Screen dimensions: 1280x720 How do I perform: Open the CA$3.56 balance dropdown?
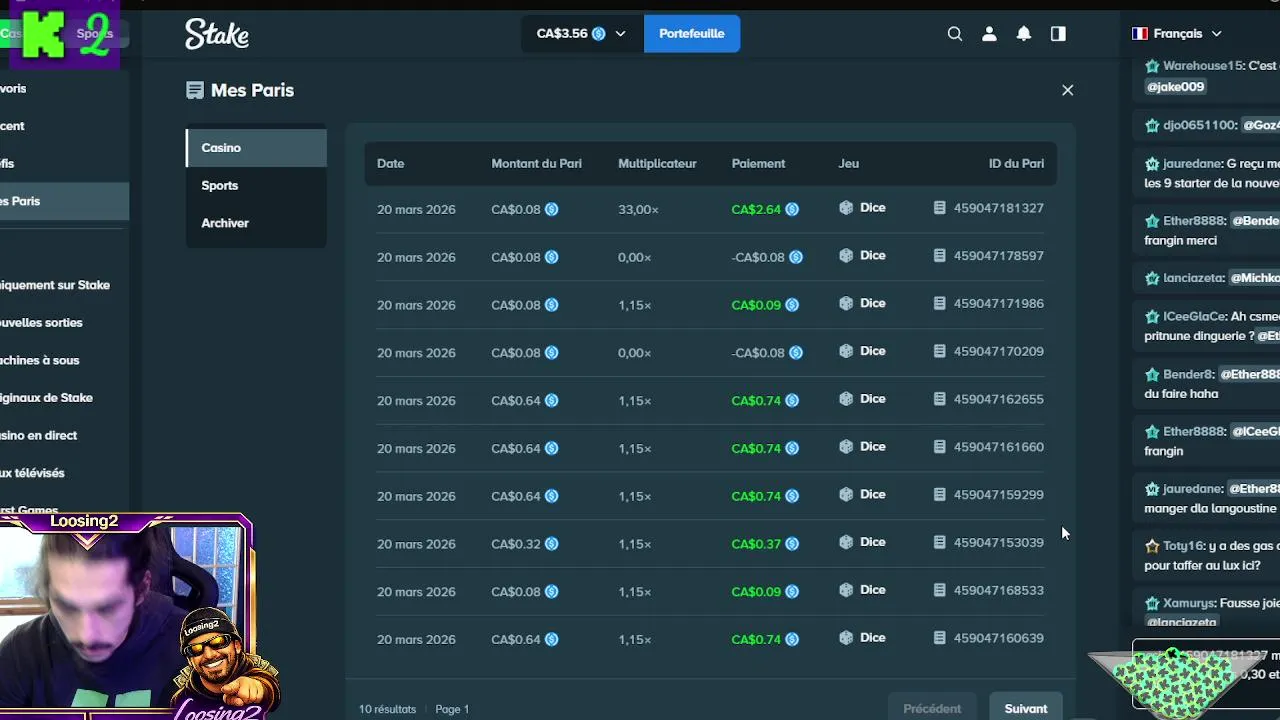(x=582, y=34)
